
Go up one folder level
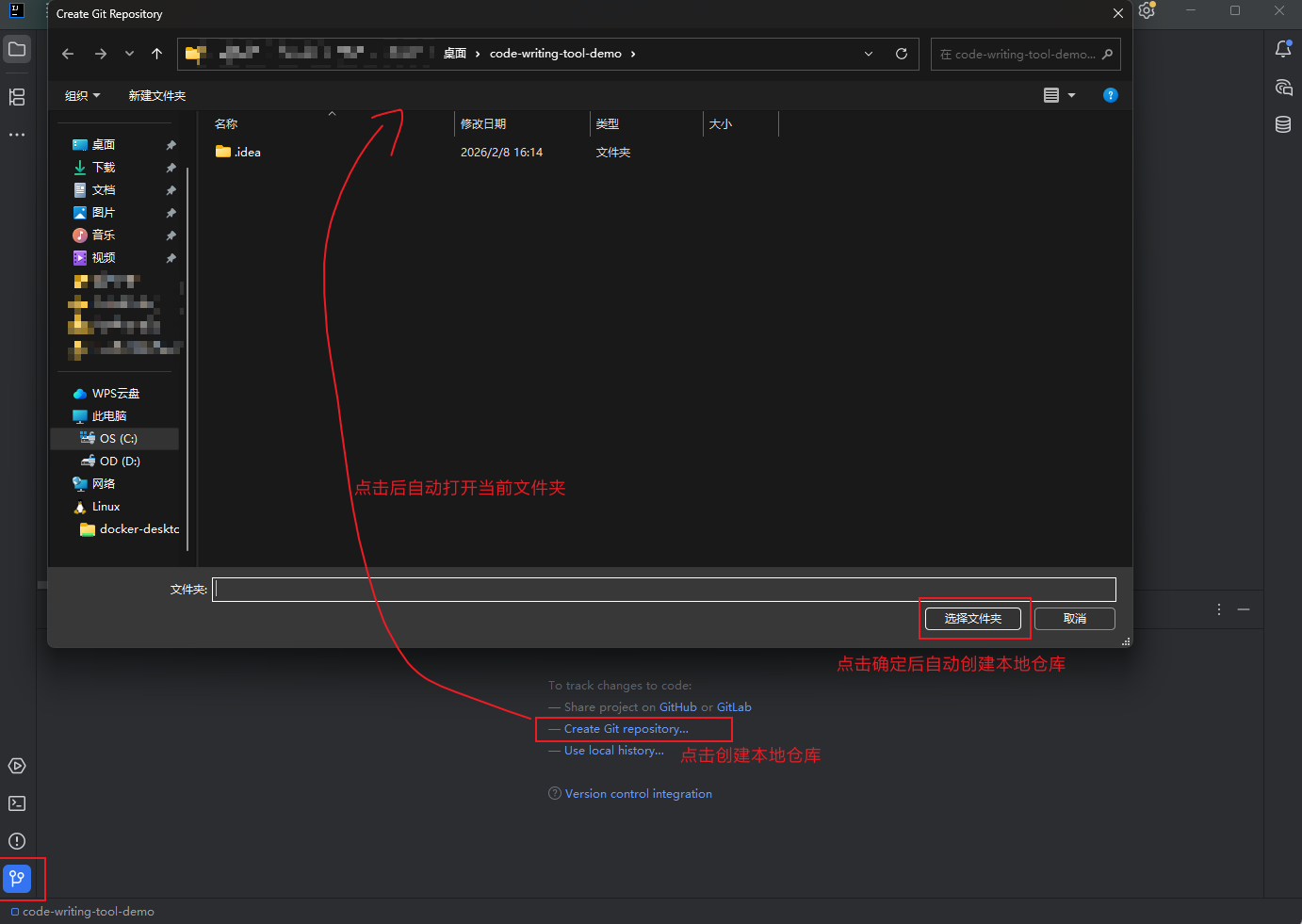(x=156, y=54)
